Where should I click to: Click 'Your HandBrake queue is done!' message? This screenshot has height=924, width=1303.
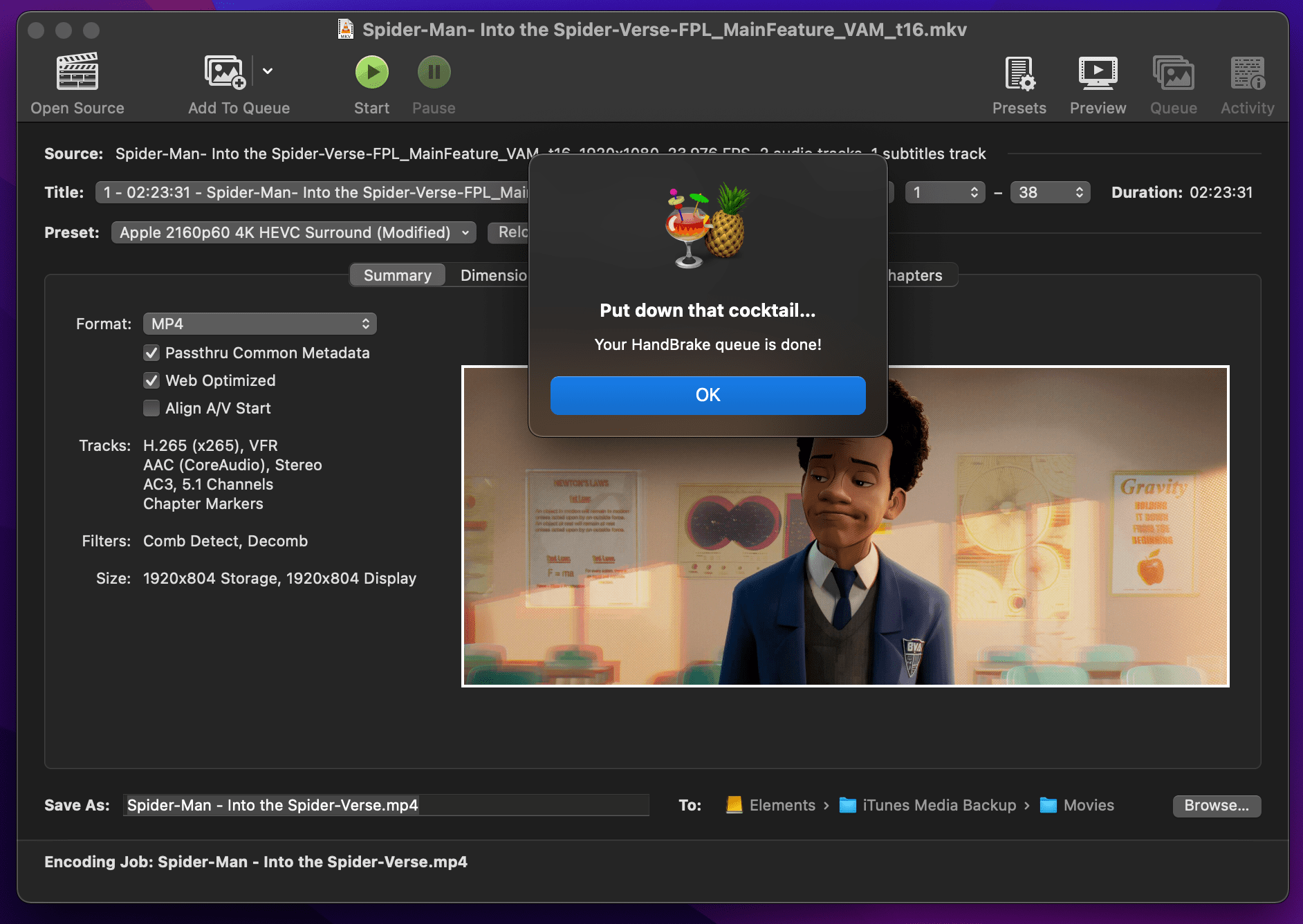(x=708, y=344)
